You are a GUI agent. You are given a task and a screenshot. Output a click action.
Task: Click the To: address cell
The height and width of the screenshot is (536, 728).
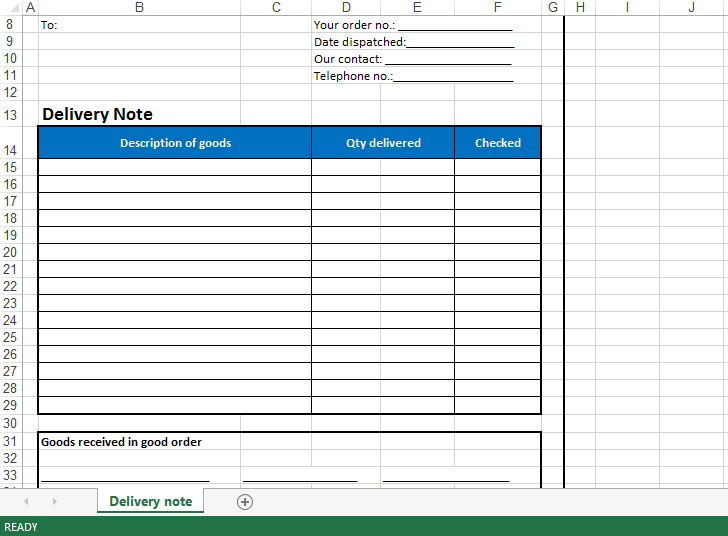(49, 25)
